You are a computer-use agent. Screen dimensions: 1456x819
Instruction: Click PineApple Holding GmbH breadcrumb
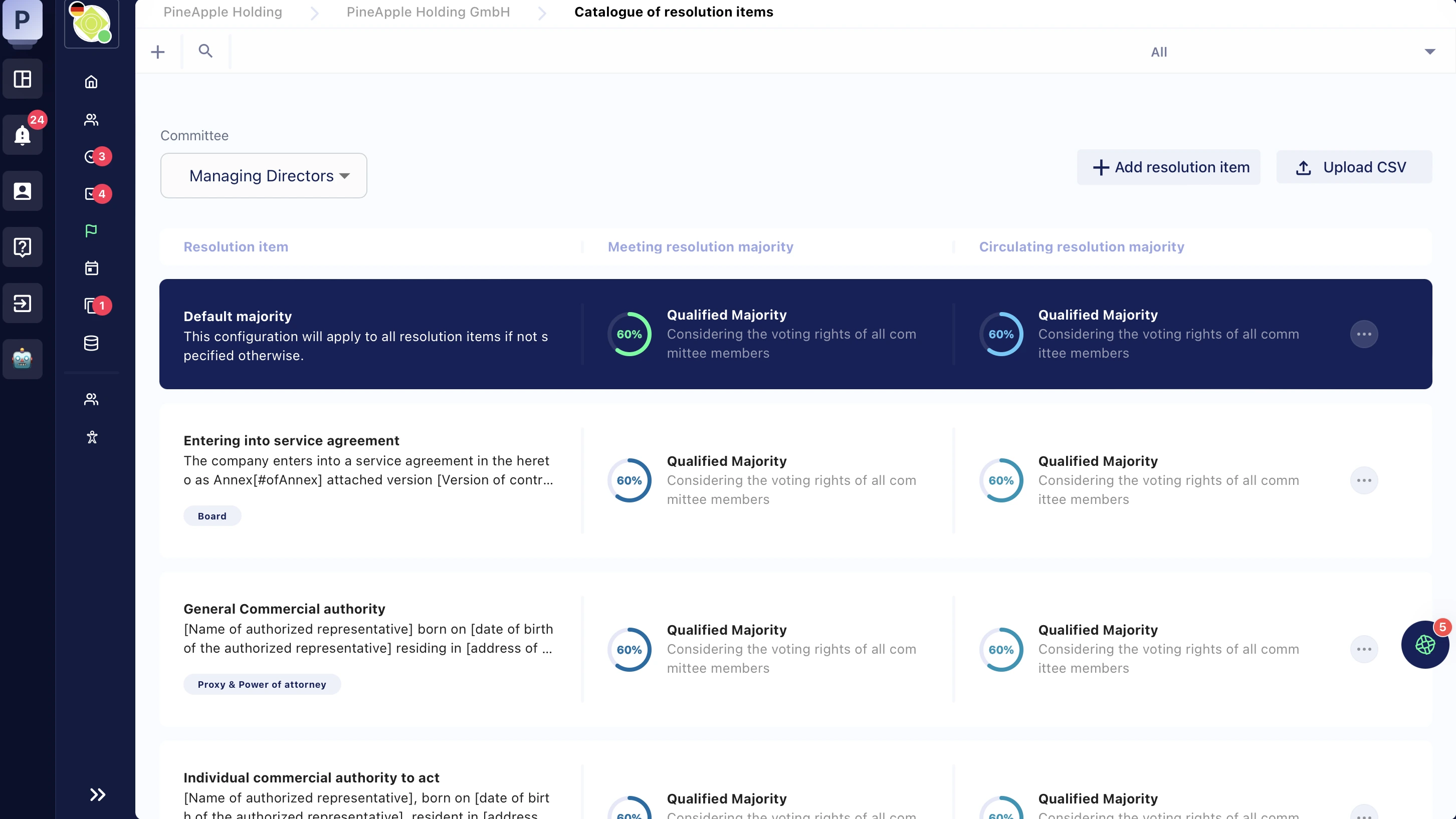point(428,12)
